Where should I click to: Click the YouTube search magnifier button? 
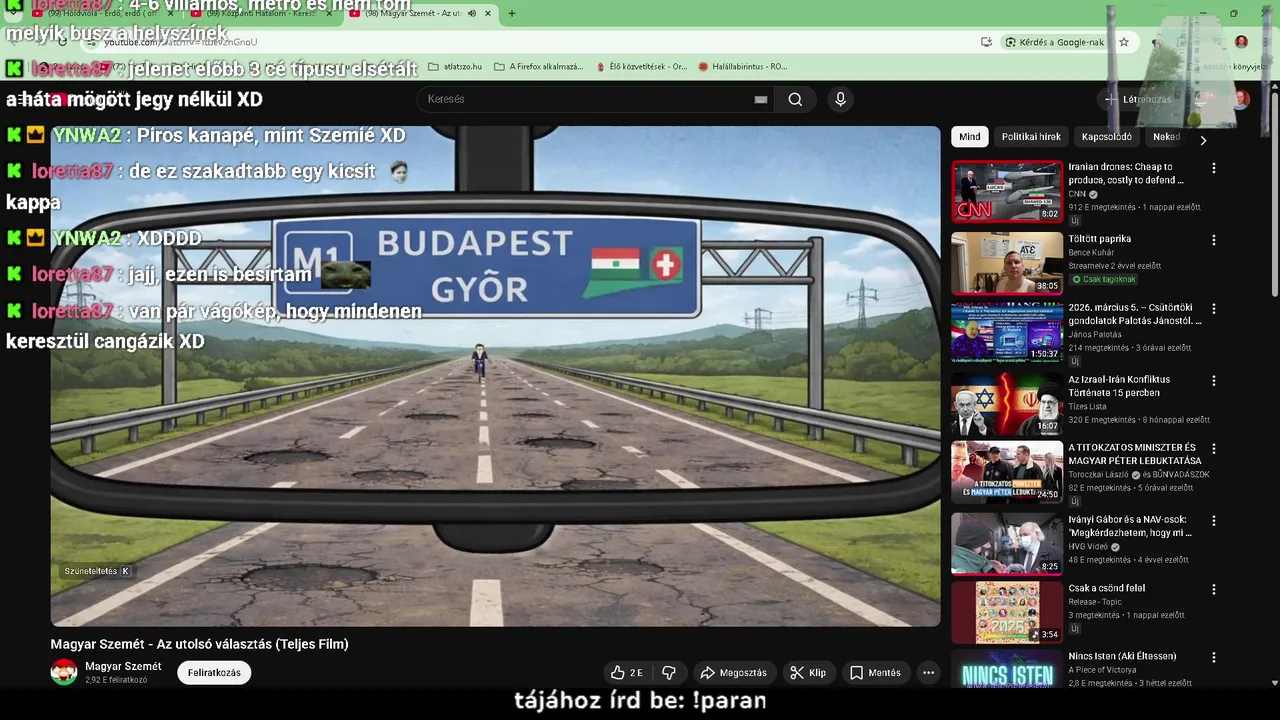point(795,99)
